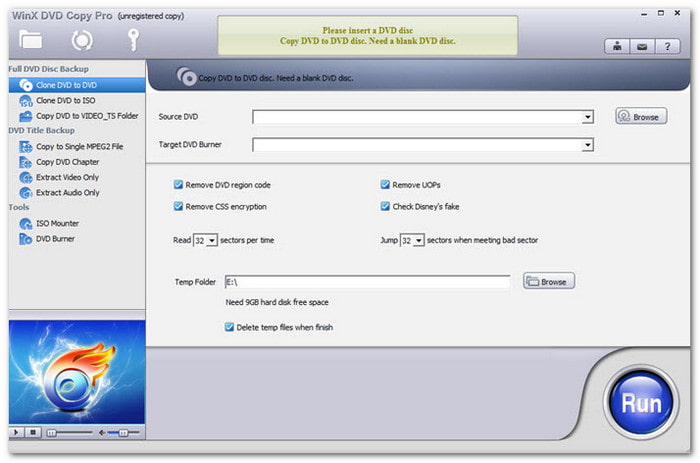Click the email envelope icon button
Viewport: 700px width, 463px height.
(x=642, y=46)
